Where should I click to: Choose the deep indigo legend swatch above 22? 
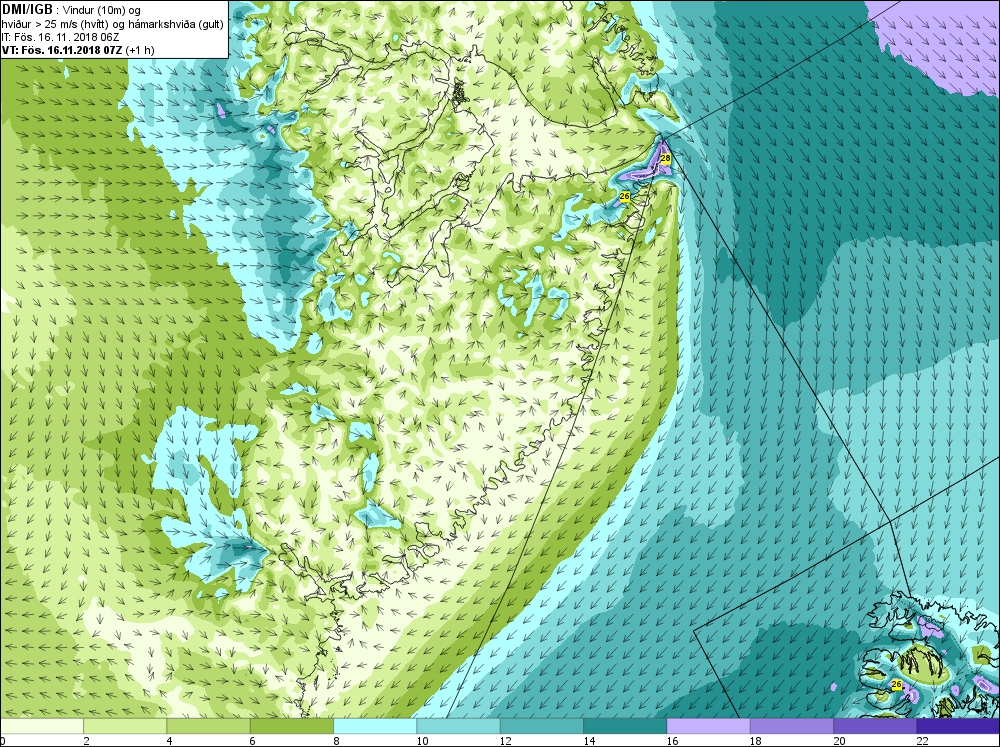pyautogui.click(x=958, y=726)
